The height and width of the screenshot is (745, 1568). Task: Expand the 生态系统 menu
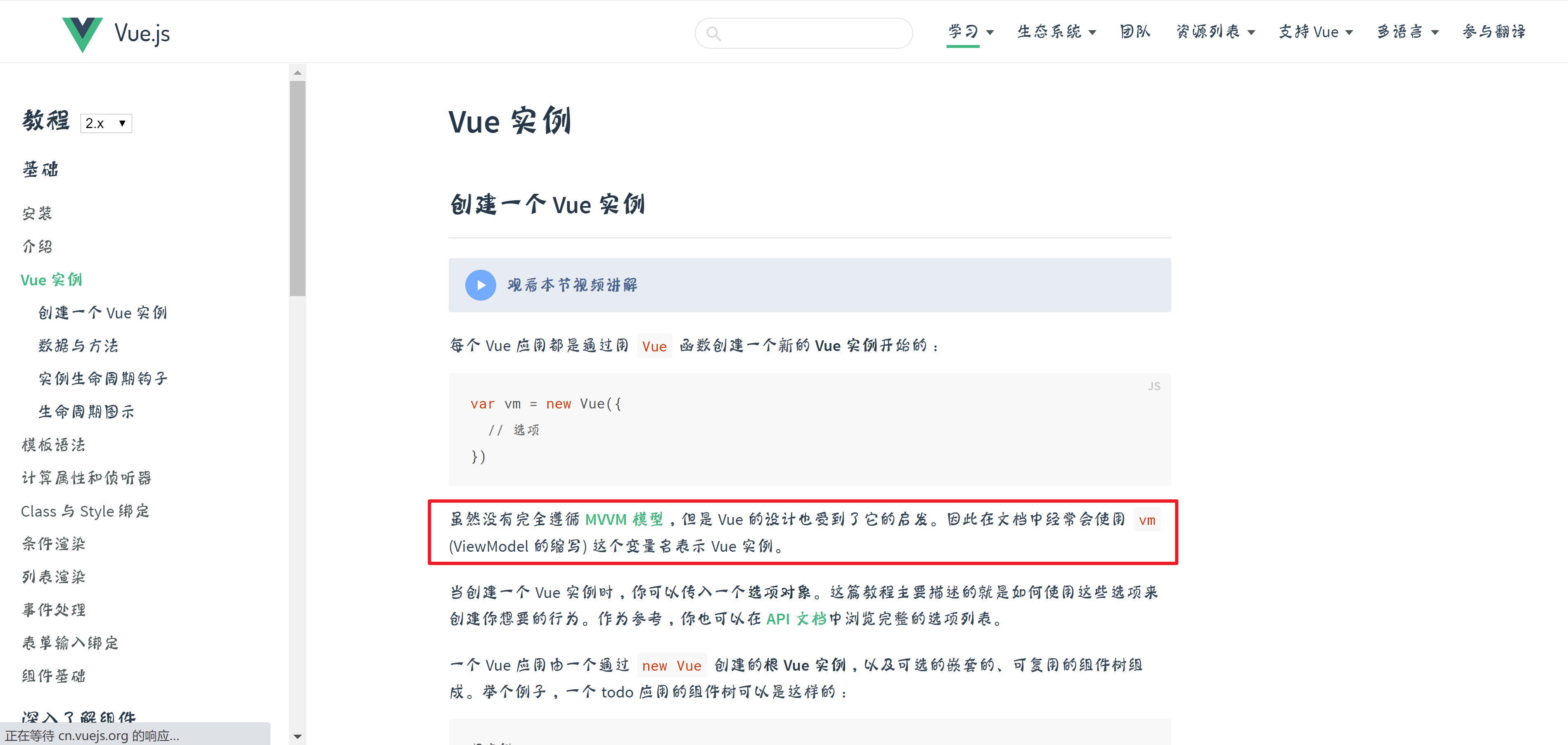(x=1056, y=32)
